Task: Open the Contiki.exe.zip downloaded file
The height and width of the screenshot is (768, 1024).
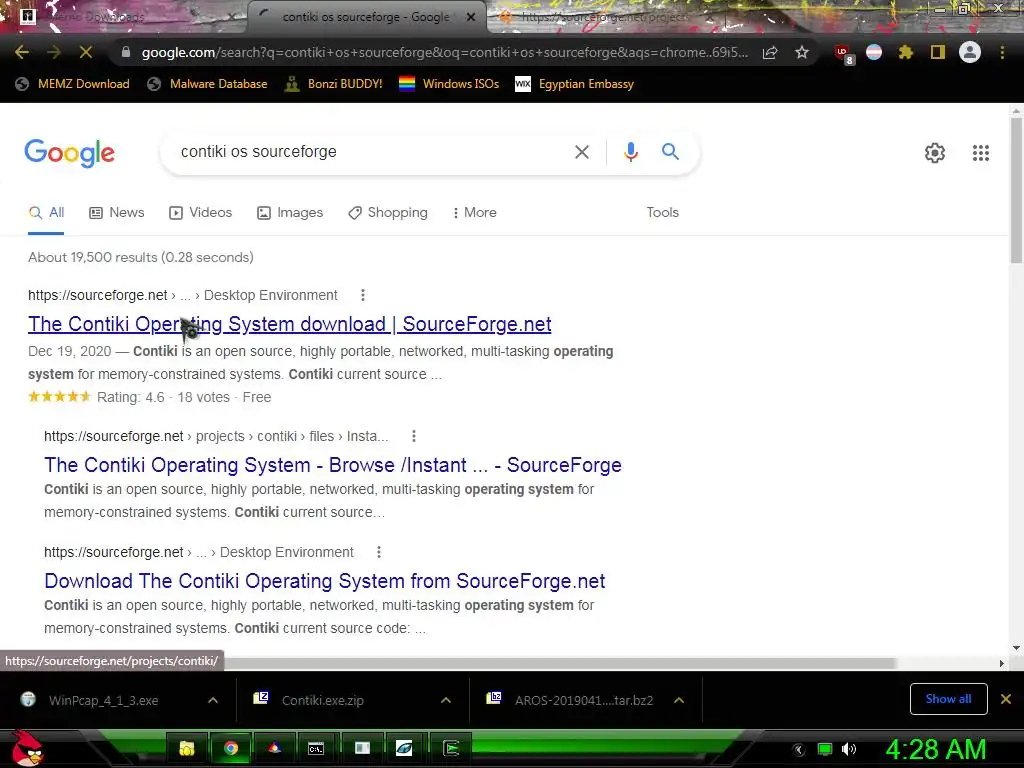Action: pyautogui.click(x=323, y=701)
